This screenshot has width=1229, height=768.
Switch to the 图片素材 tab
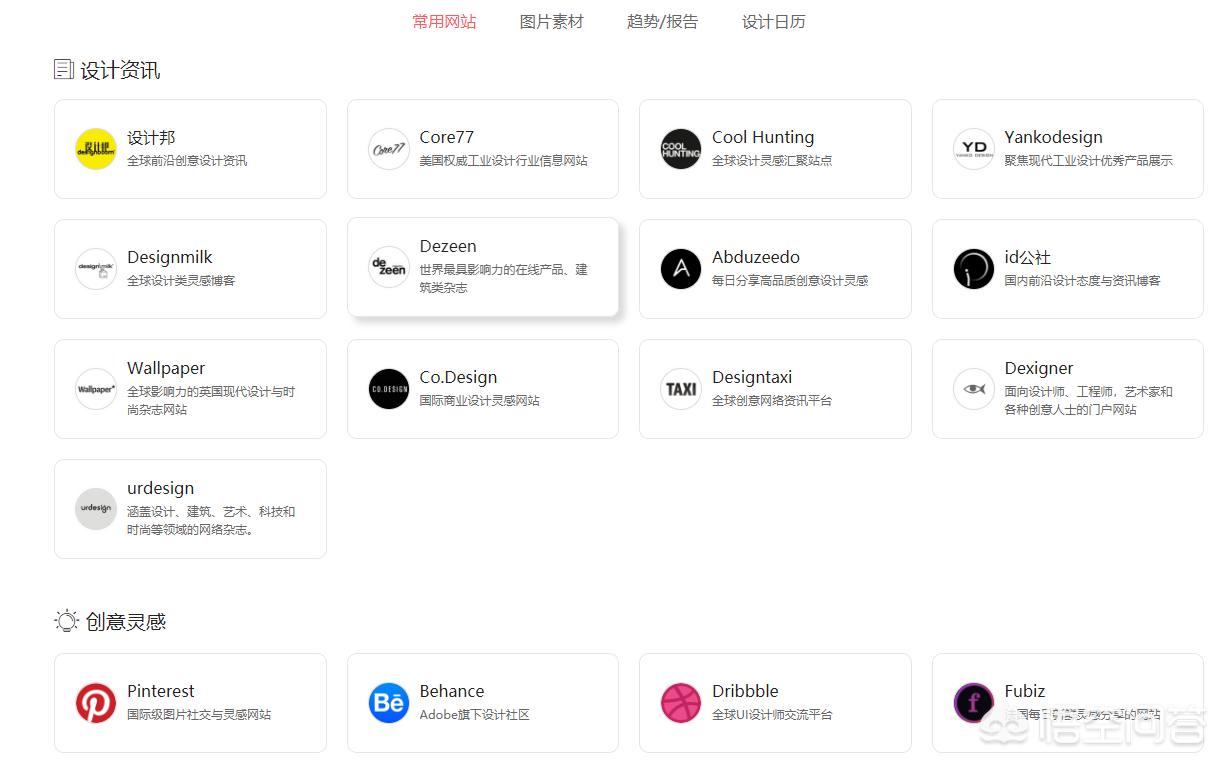[x=551, y=22]
